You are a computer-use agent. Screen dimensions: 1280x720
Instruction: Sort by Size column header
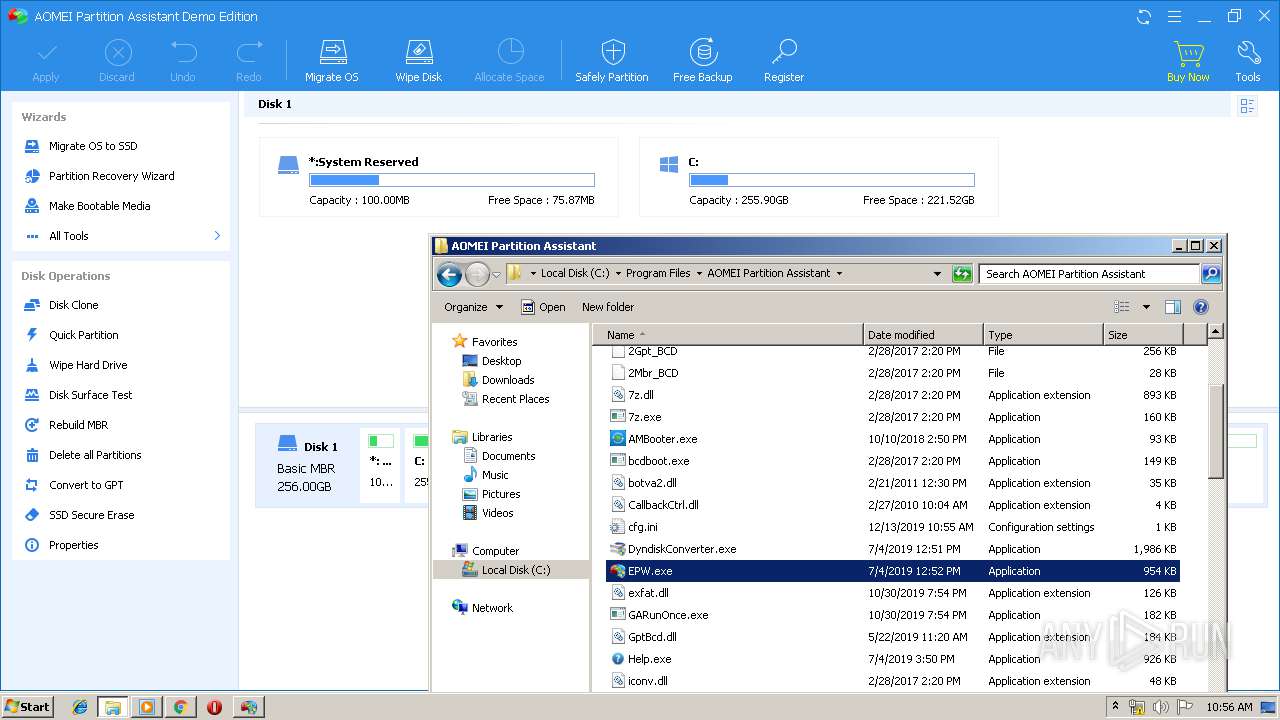(x=1143, y=335)
